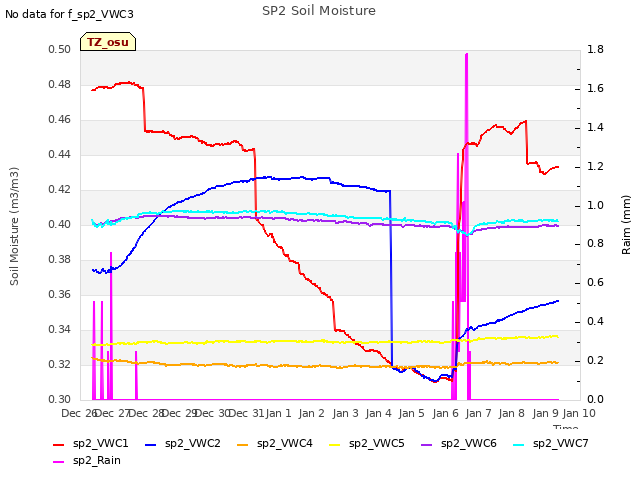This screenshot has width=640, height=480.
Task: Select the sp2_VWC2 legend entry
Action: (x=183, y=444)
